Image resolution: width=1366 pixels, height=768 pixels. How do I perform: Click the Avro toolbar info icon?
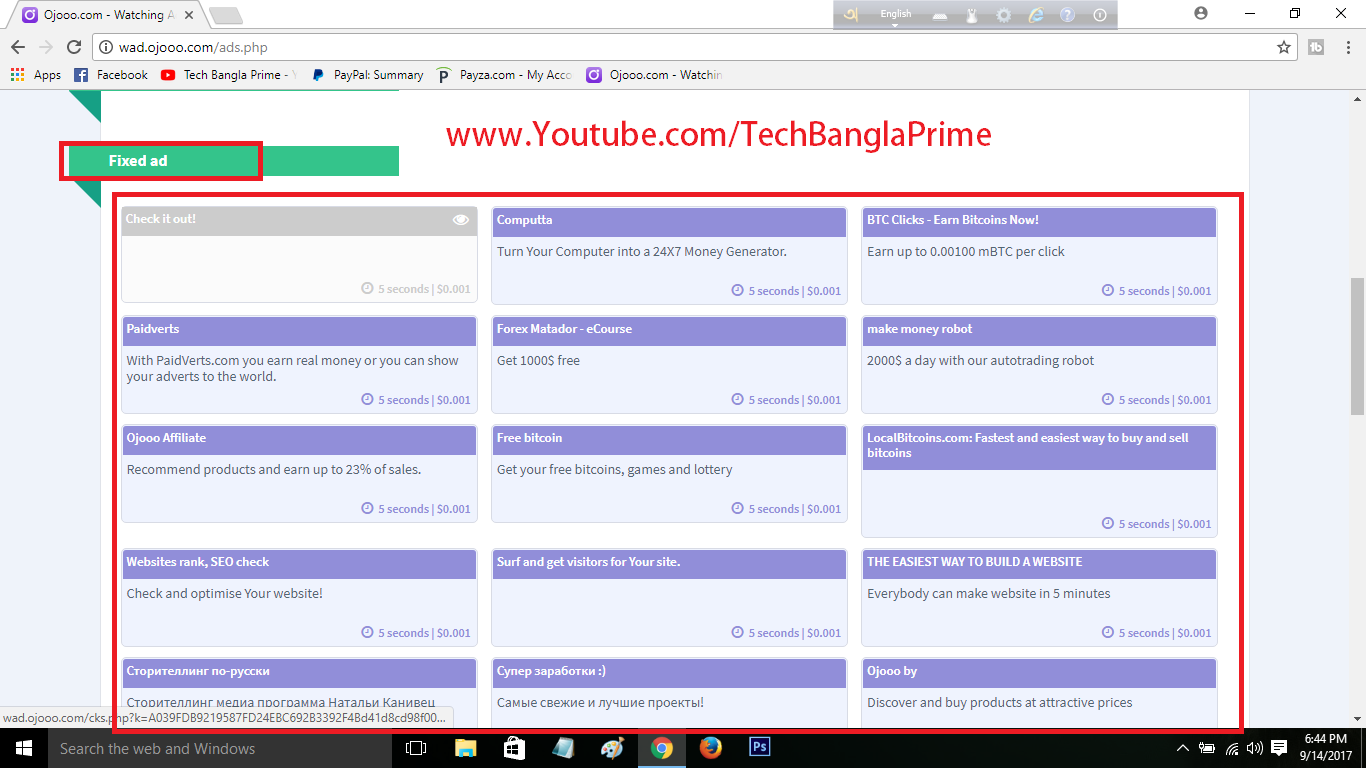click(1100, 15)
